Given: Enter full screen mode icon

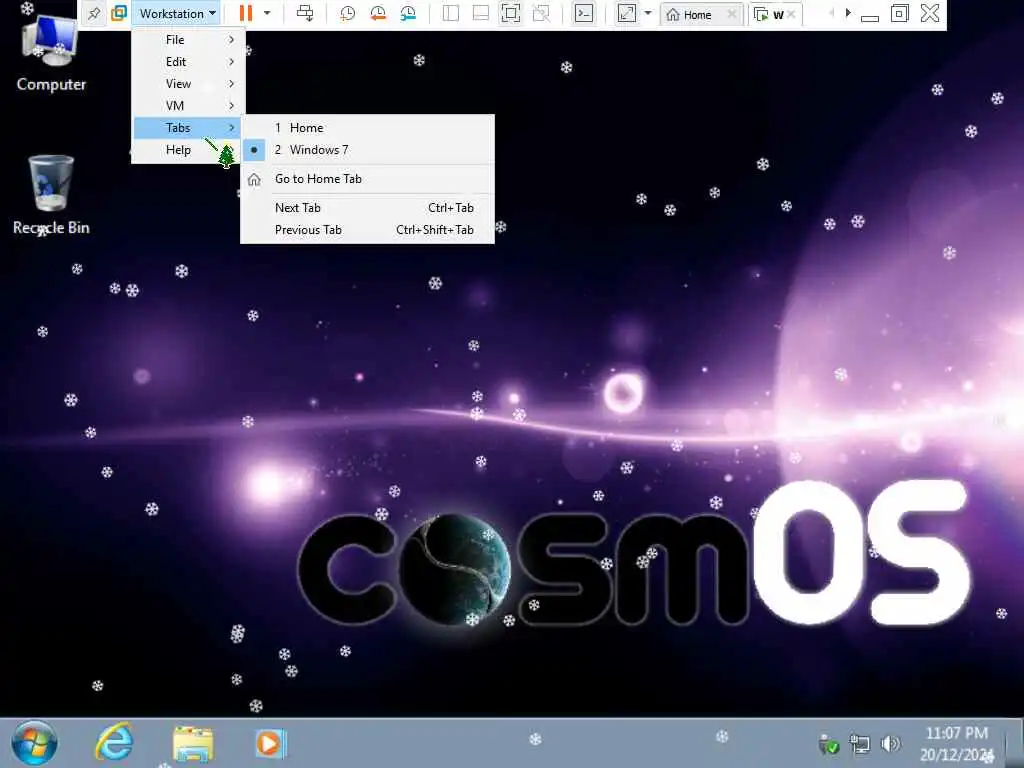Looking at the screenshot, I should pyautogui.click(x=511, y=13).
